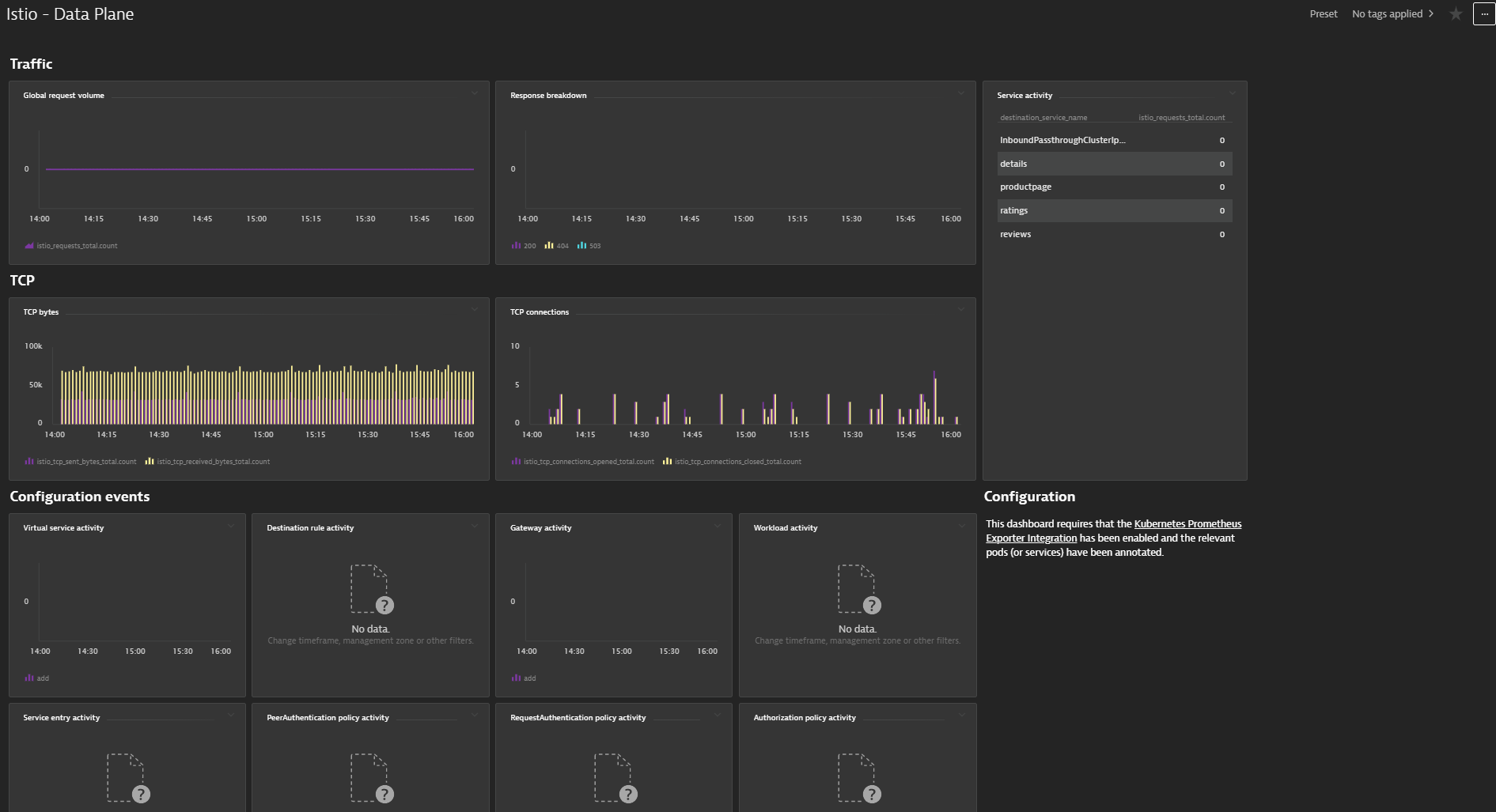Select the Preset label
The height and width of the screenshot is (812, 1496).
point(1323,13)
